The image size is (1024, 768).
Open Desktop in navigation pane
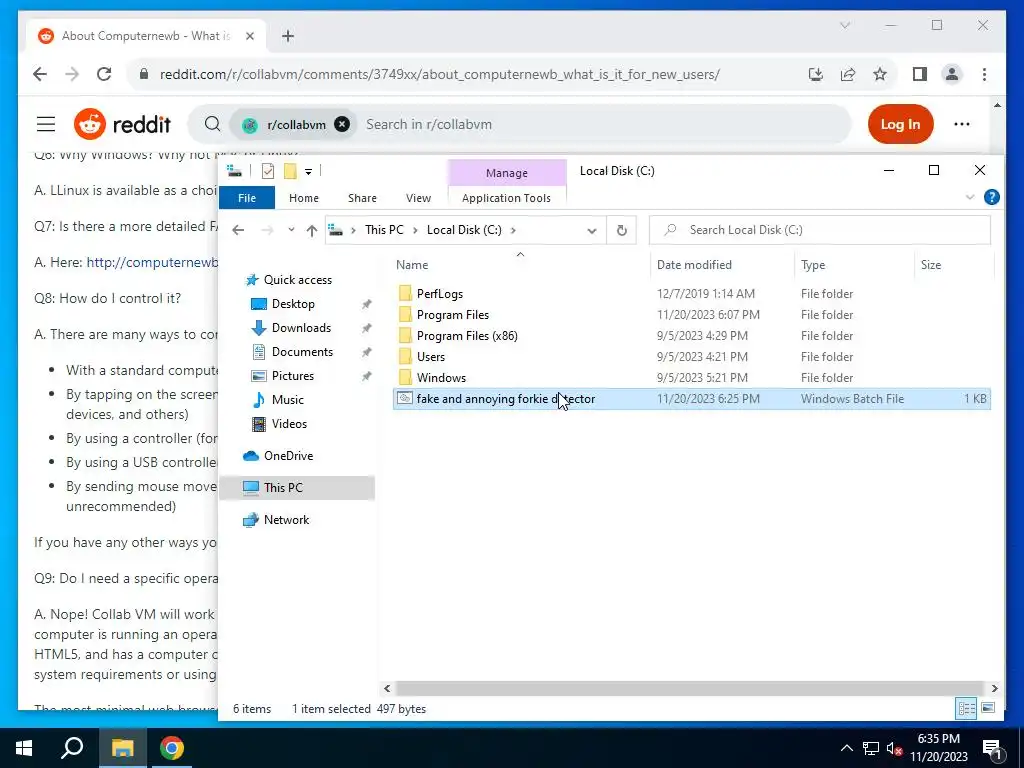(293, 304)
